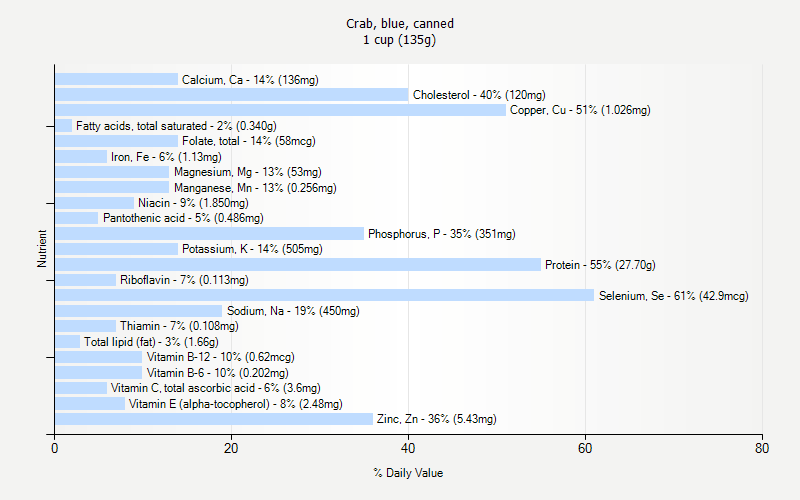Click the Folate, total label
The width and height of the screenshot is (800, 500).
(249, 142)
